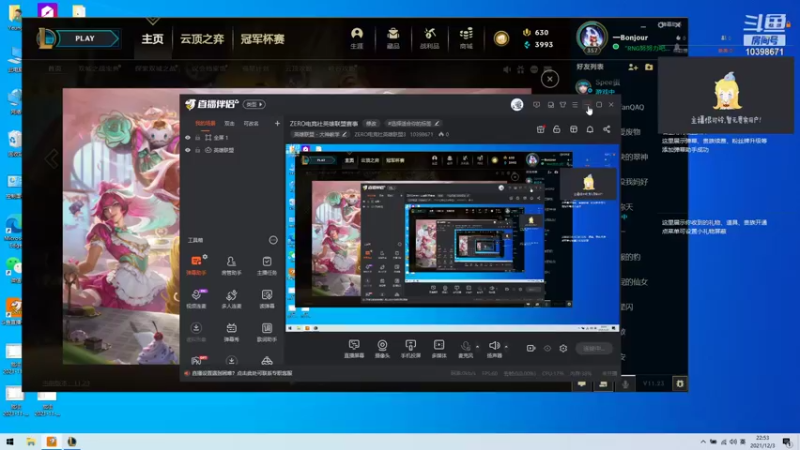The width and height of the screenshot is (800, 450).
Task: Switch to the 云顶之弈 tab
Action: [x=202, y=39]
